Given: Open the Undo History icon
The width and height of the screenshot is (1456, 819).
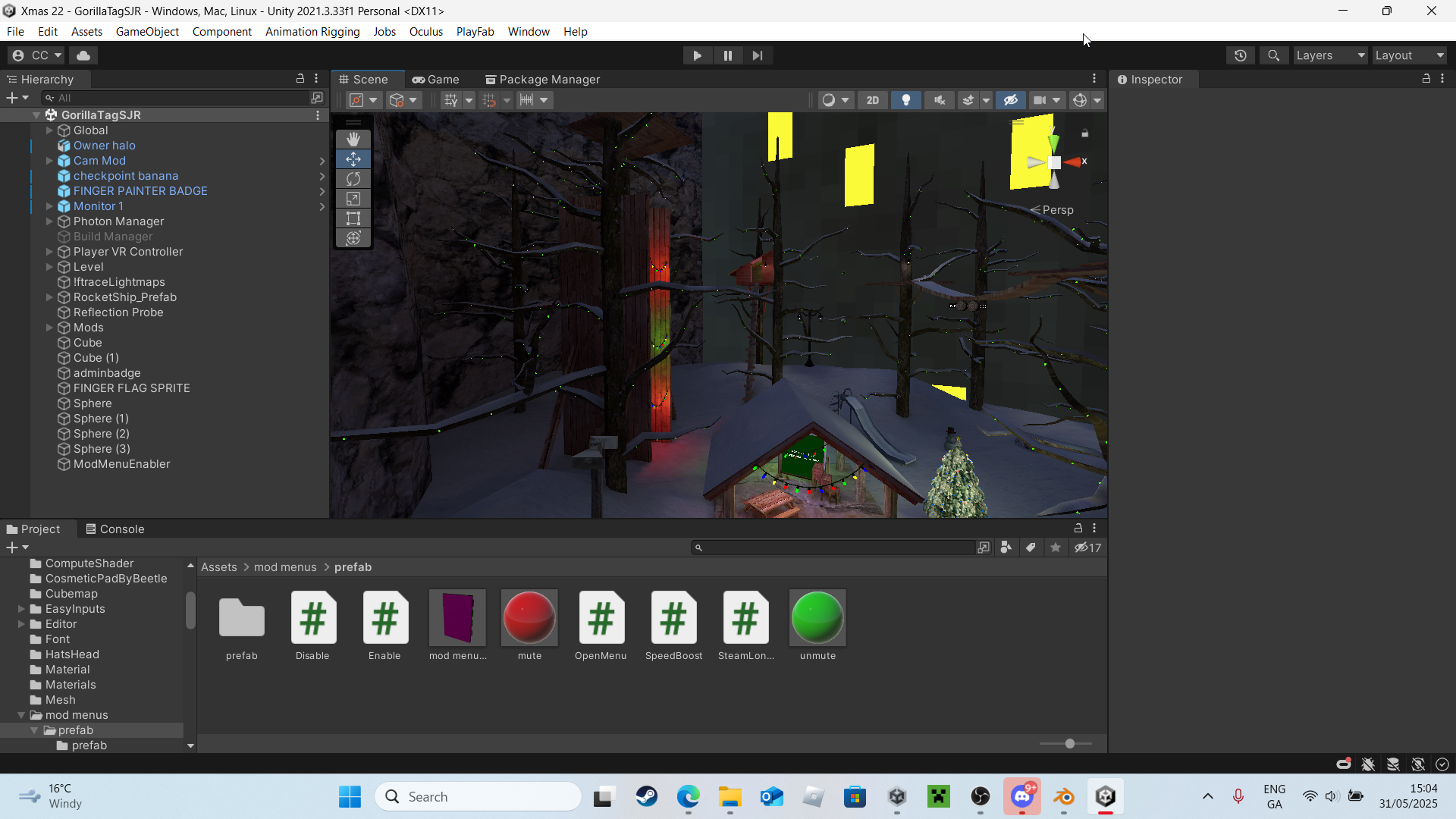Looking at the screenshot, I should point(1241,55).
